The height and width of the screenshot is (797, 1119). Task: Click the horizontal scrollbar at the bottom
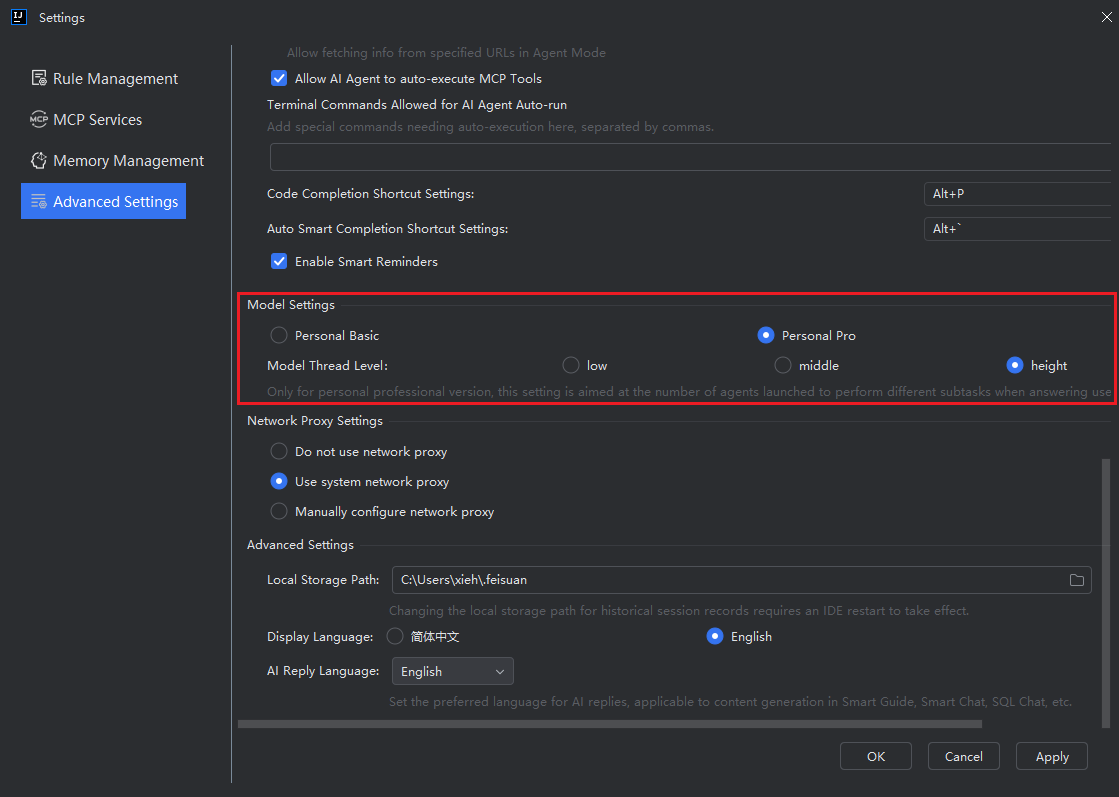(609, 724)
